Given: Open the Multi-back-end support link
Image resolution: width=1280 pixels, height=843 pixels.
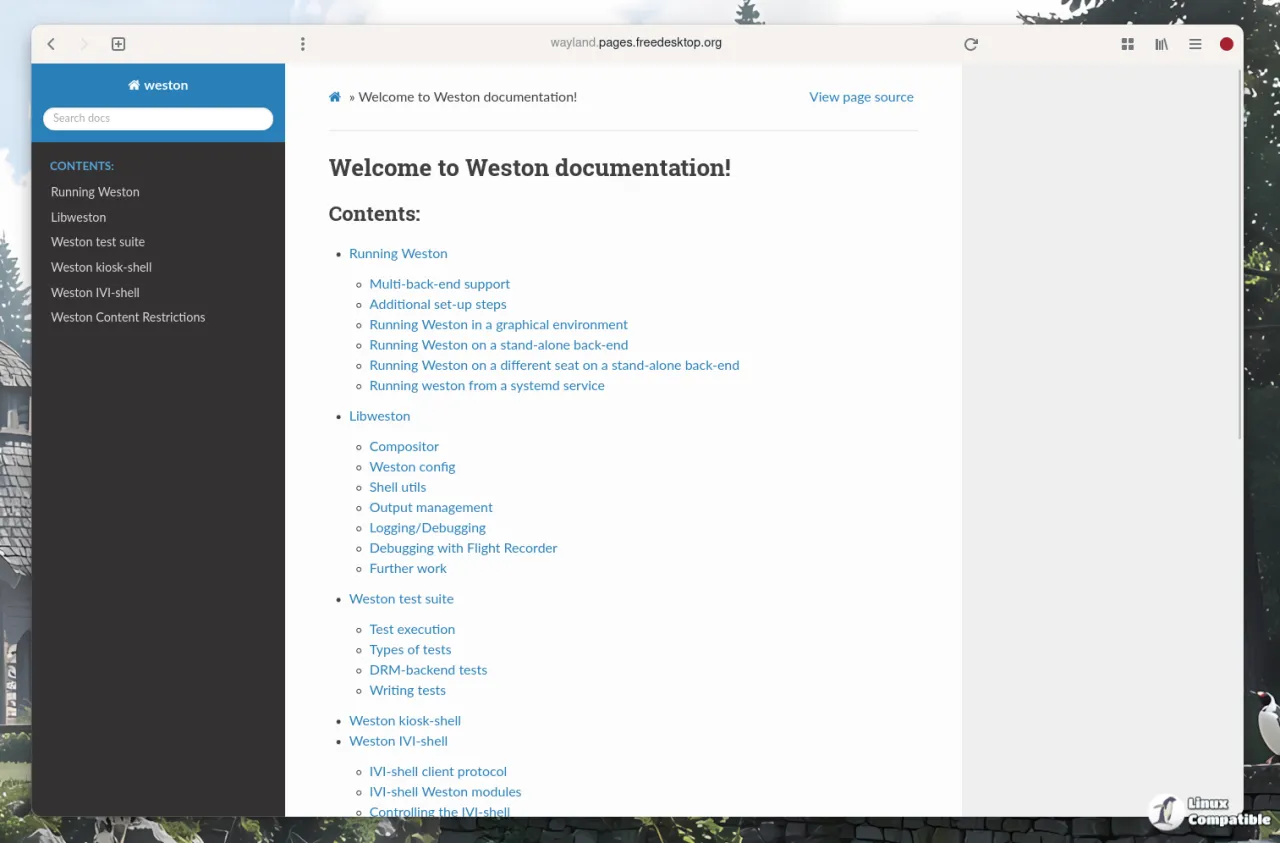Looking at the screenshot, I should tap(439, 284).
